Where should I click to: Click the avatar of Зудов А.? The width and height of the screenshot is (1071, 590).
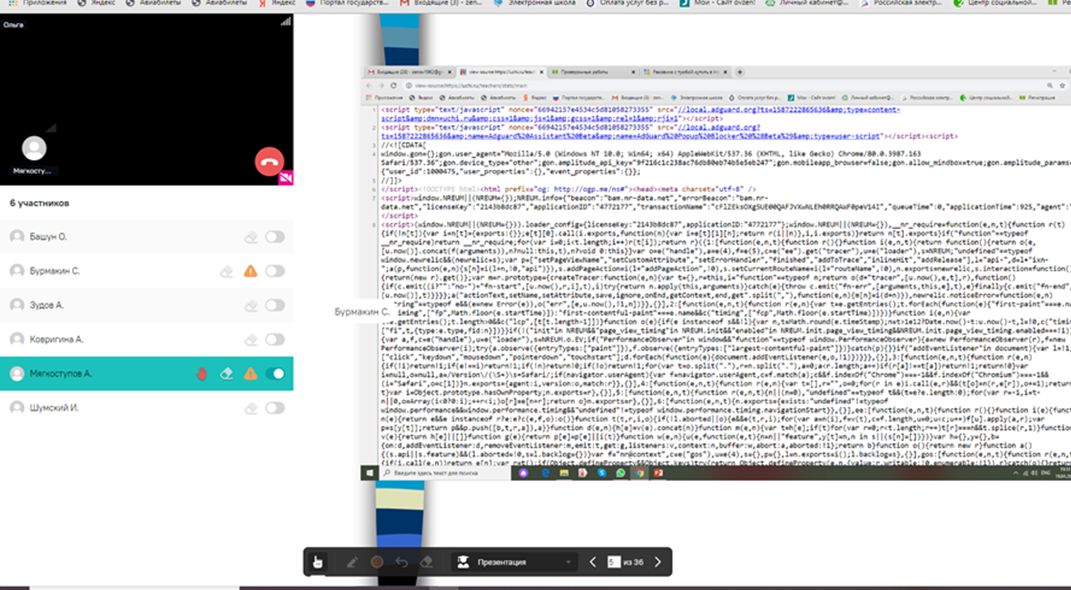click(x=17, y=305)
